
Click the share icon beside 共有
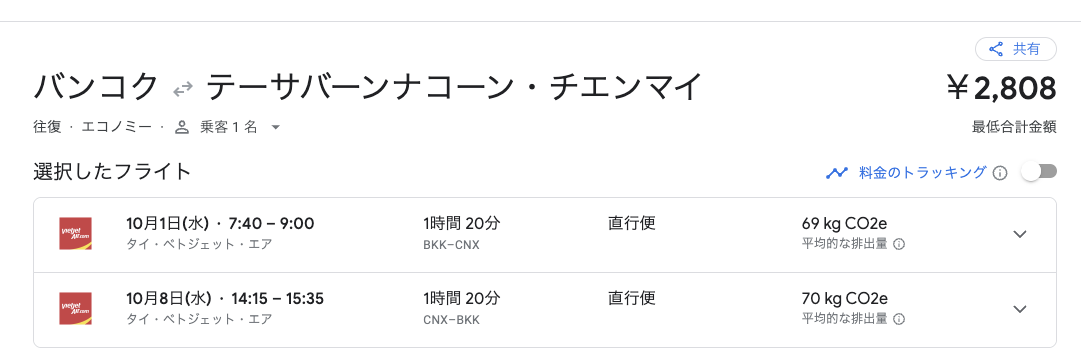tap(996, 49)
